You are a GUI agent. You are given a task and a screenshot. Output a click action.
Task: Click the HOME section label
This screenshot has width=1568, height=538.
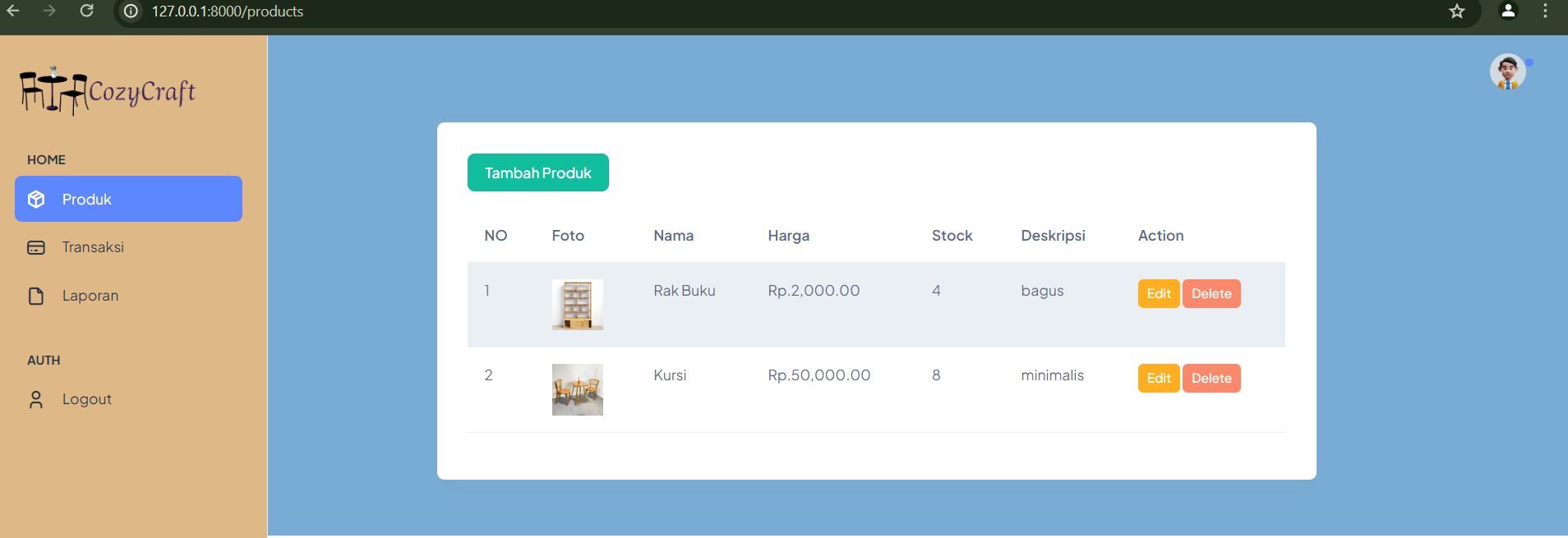click(46, 159)
